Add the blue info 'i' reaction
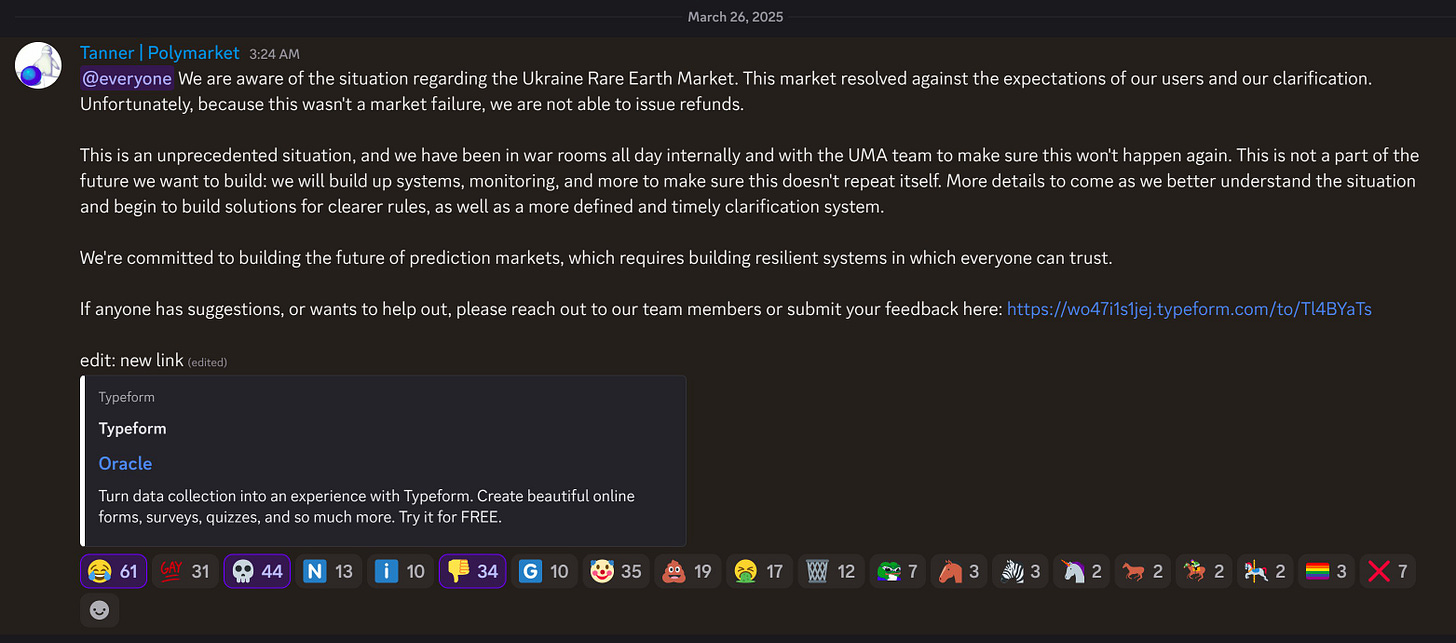The height and width of the screenshot is (643, 1456). tap(400, 571)
